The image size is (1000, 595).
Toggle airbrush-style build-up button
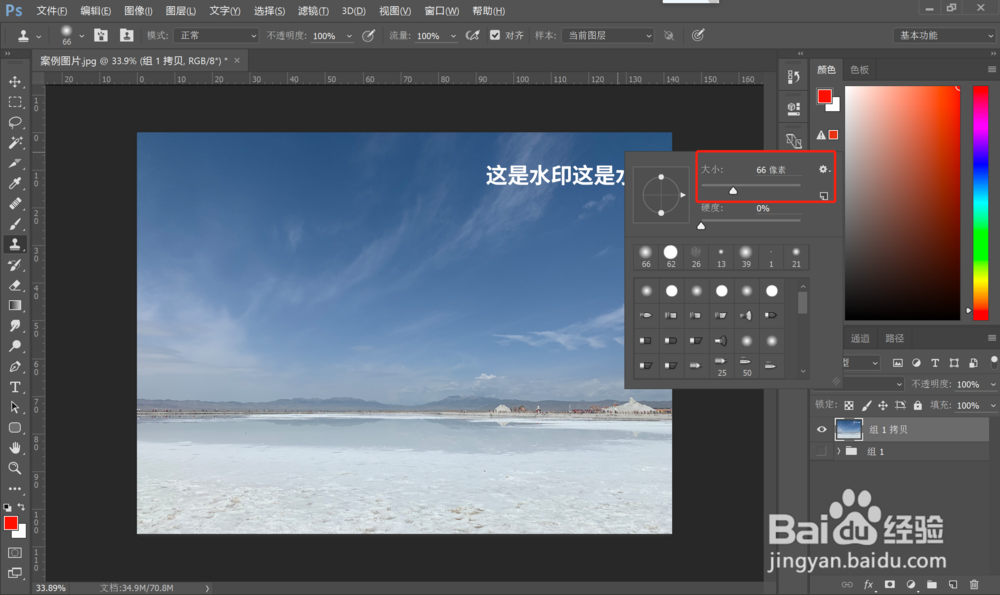(x=473, y=36)
